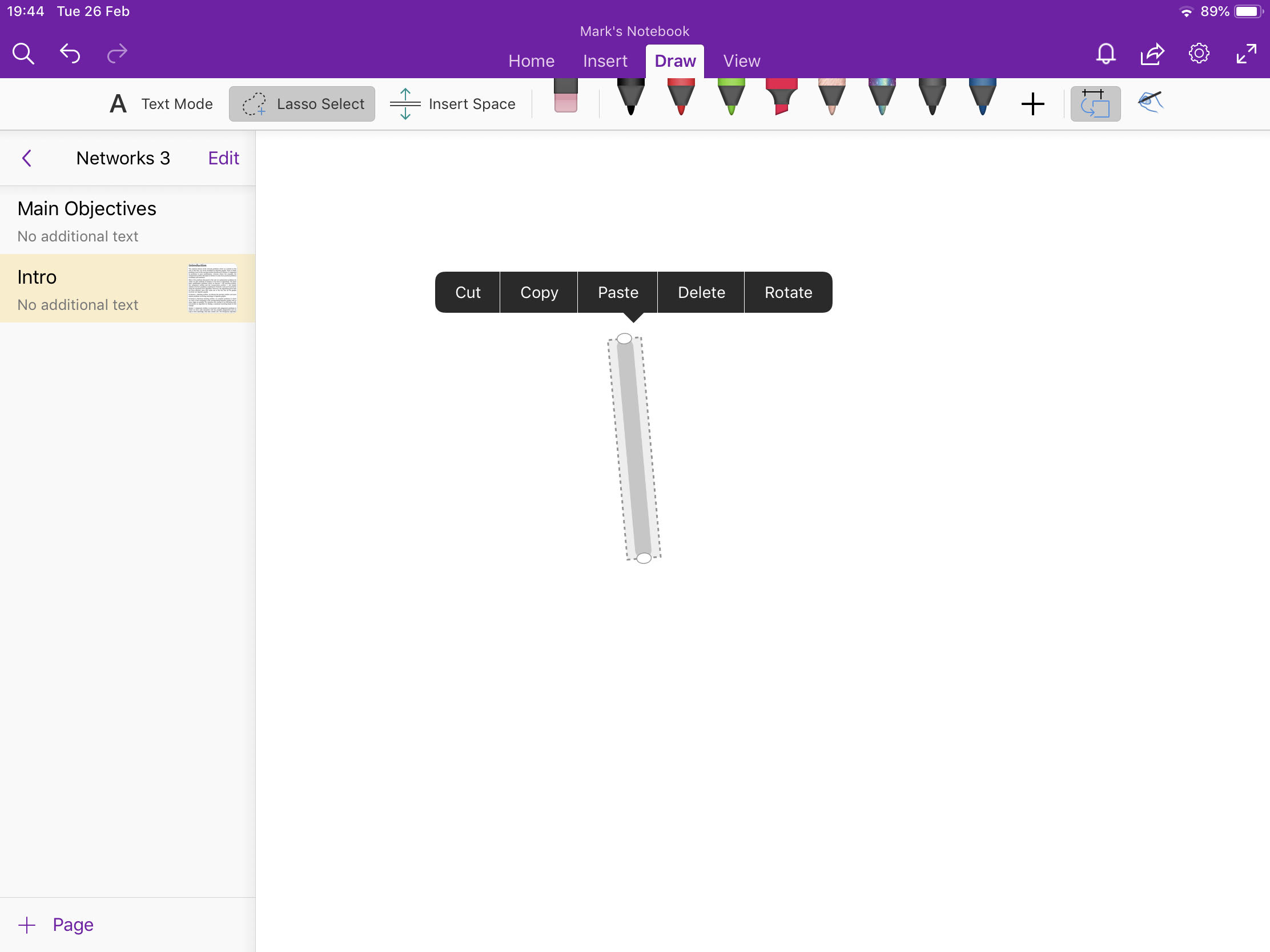Open the Intro page
1270x952 pixels.
tap(127, 288)
